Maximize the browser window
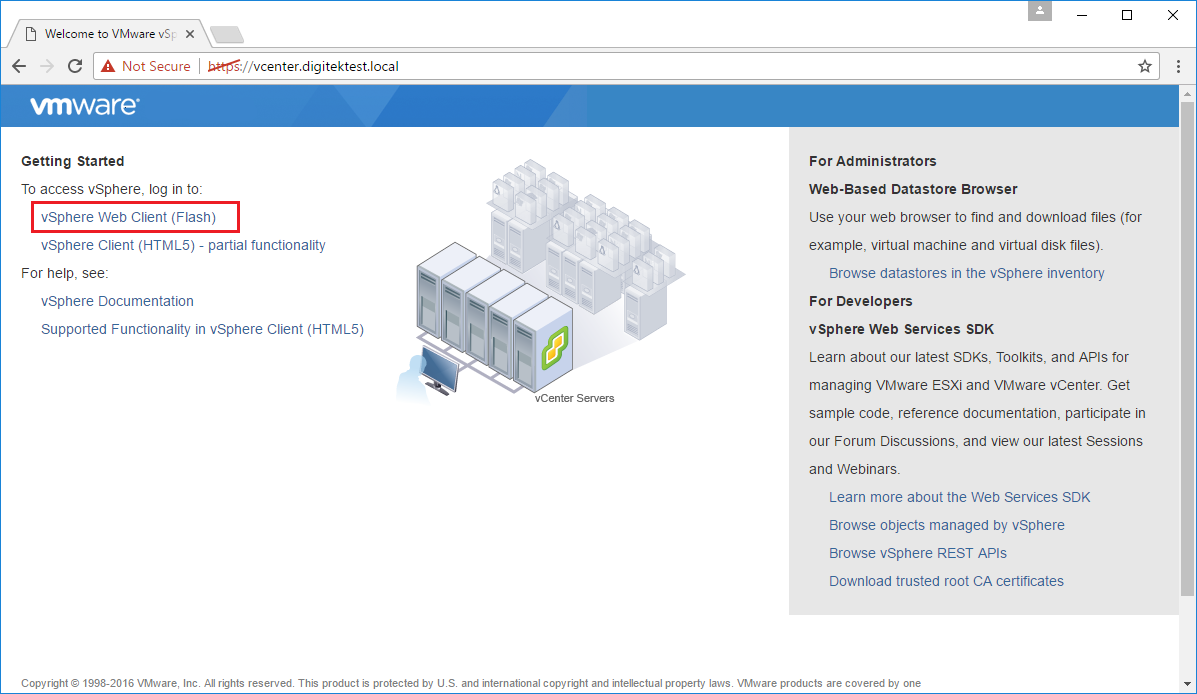 [1127, 15]
